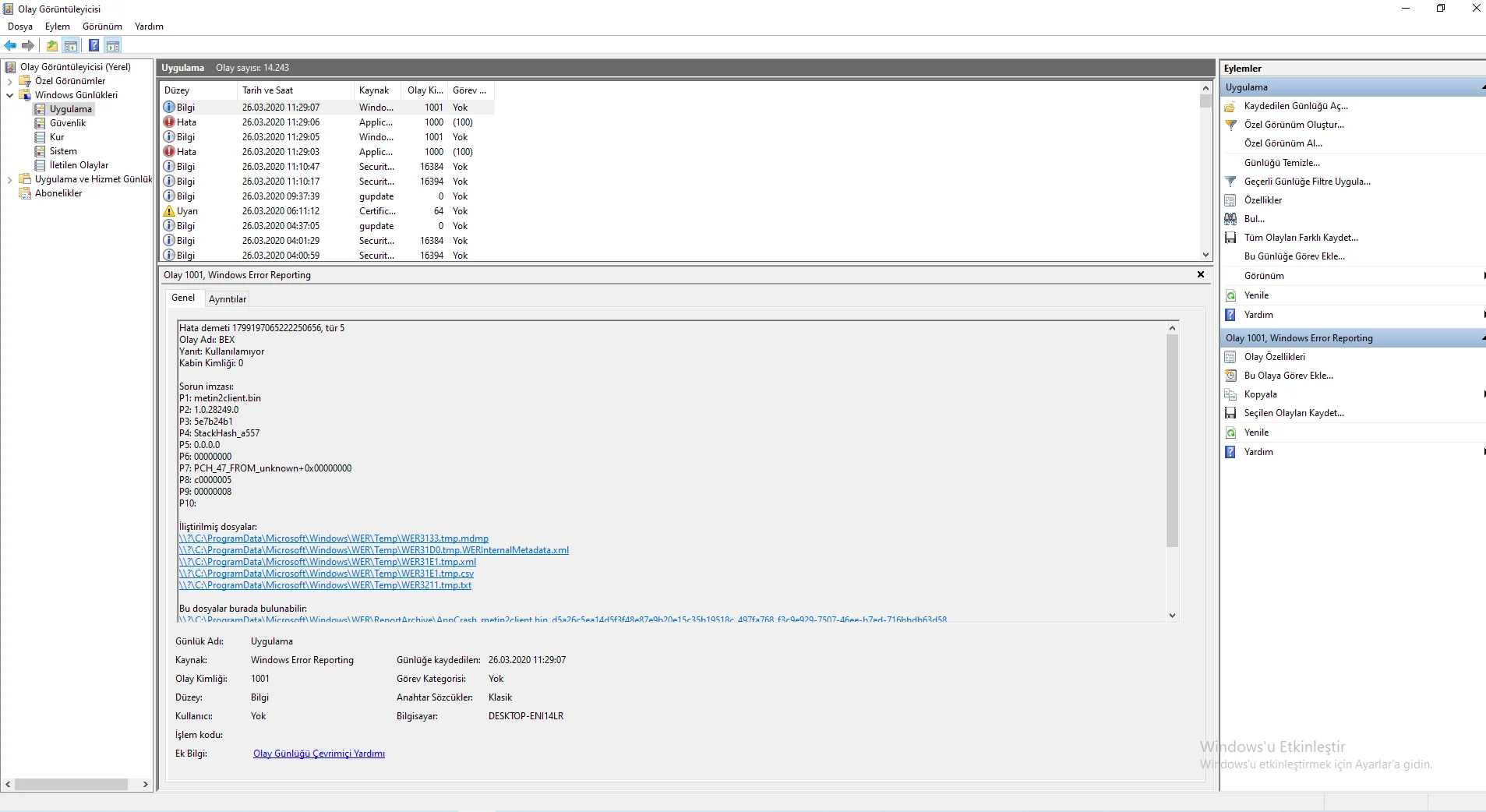Viewport: 1486px width, 812px height.
Task: Open the Eylem menu
Action: pos(58,26)
